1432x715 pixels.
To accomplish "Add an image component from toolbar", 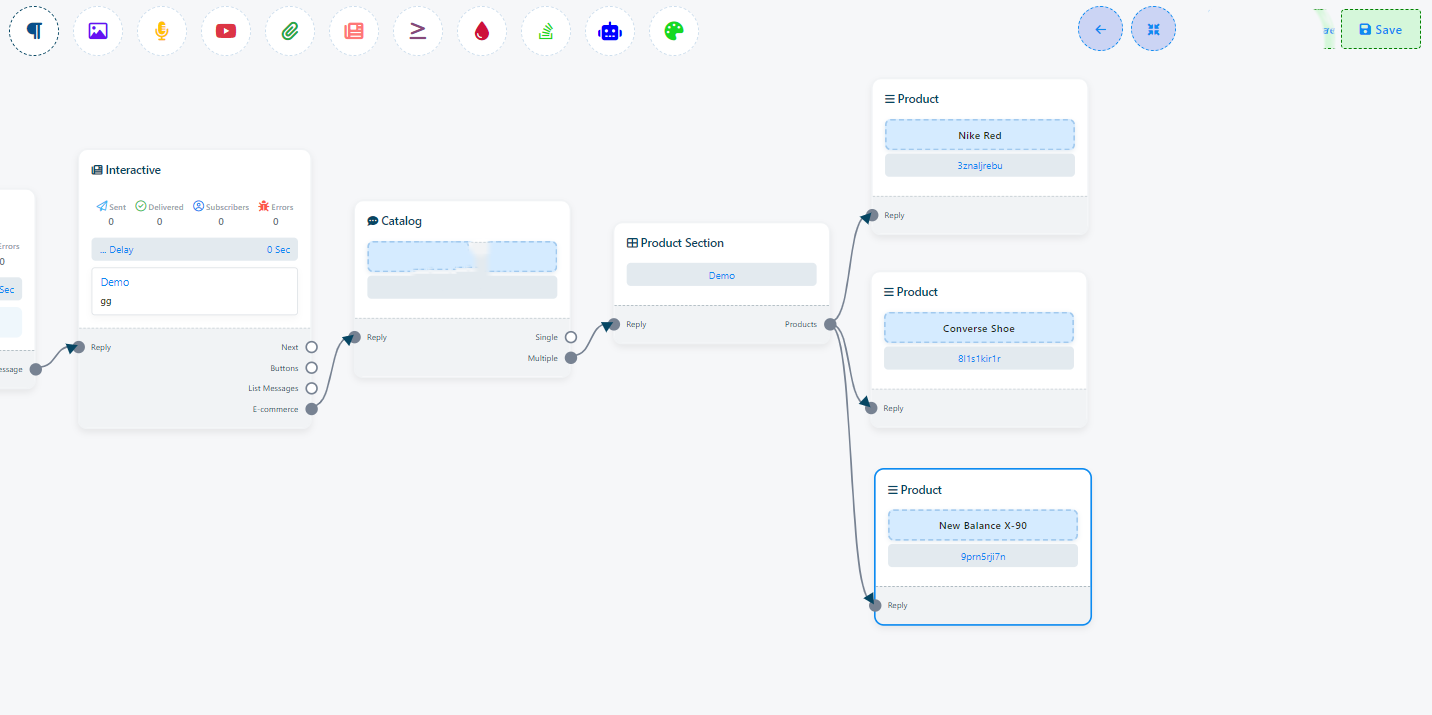I will tap(98, 30).
